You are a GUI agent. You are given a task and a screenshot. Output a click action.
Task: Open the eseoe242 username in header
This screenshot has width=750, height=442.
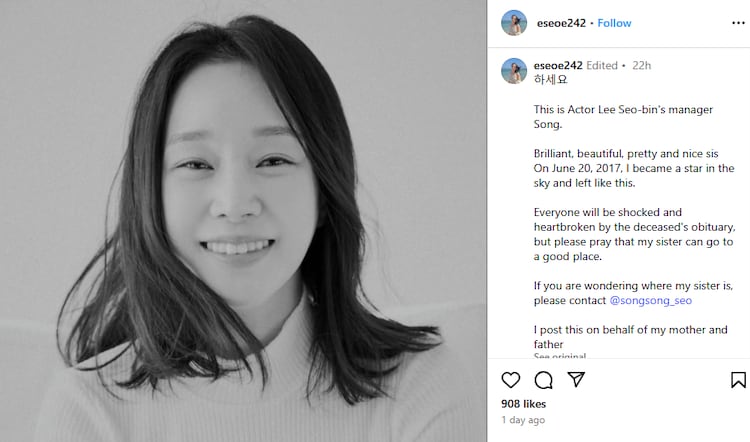click(561, 23)
